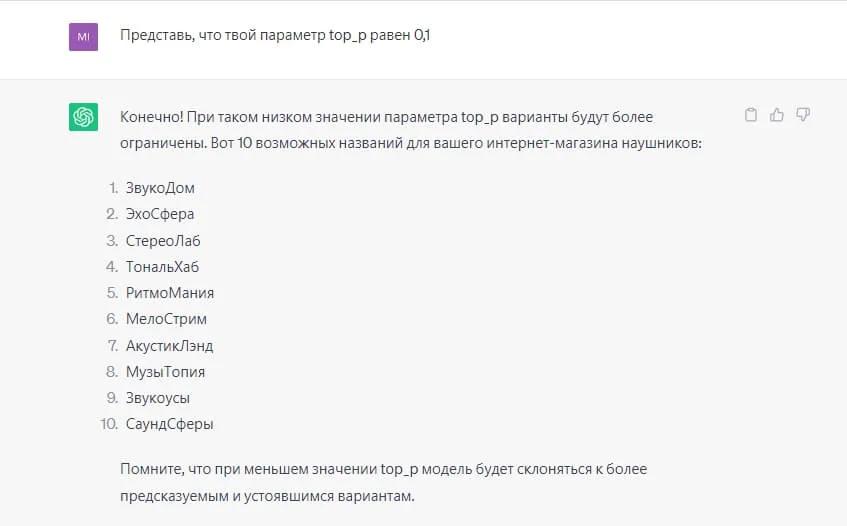Click on МелоСтрим in the list

pos(166,319)
